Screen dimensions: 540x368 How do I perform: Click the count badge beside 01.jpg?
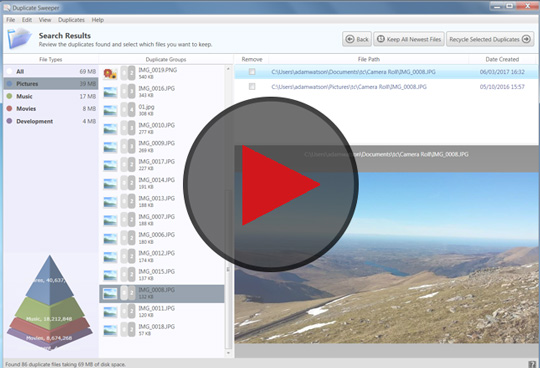pyautogui.click(x=128, y=110)
